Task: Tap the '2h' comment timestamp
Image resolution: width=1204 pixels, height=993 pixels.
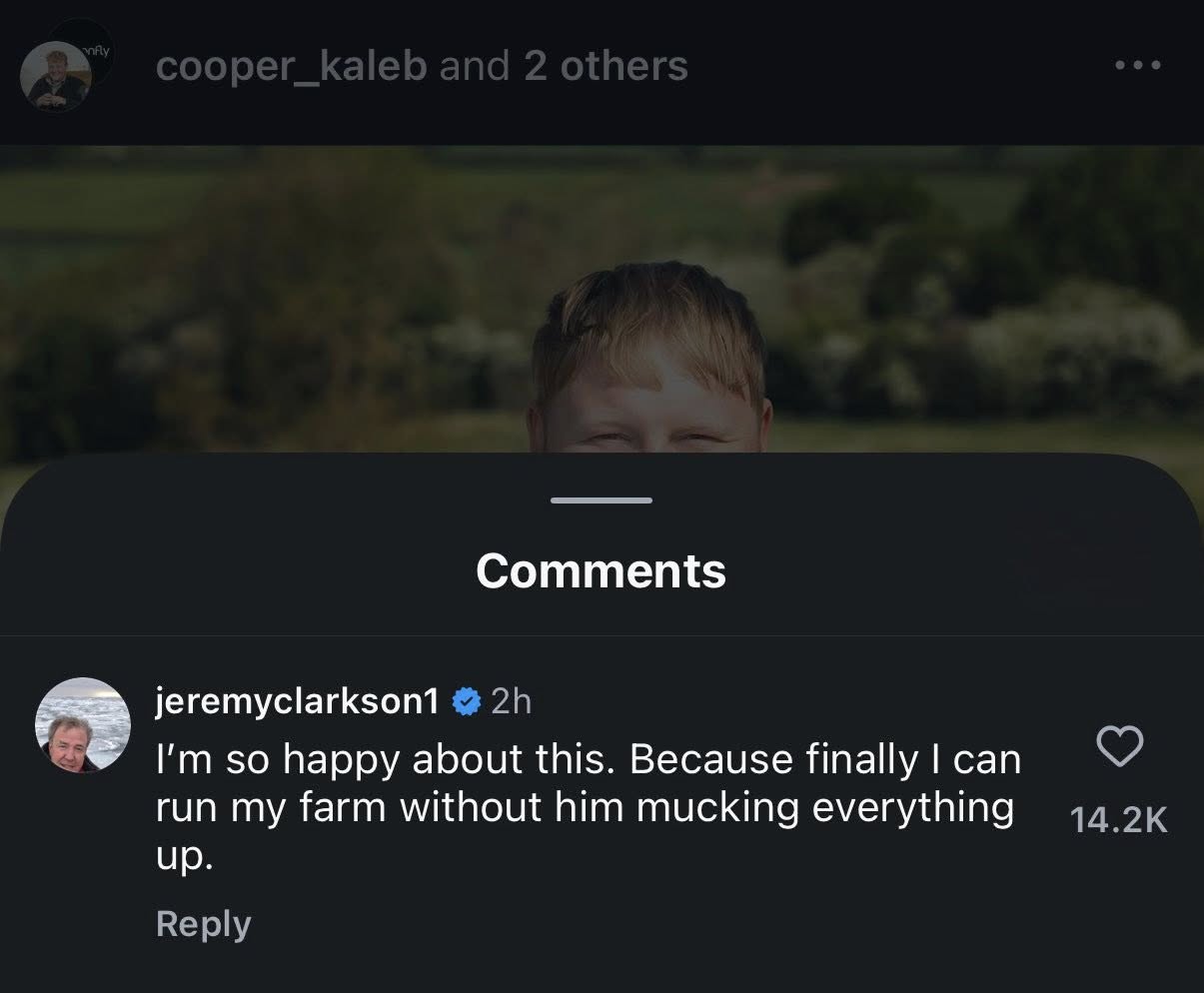Action: 511,702
